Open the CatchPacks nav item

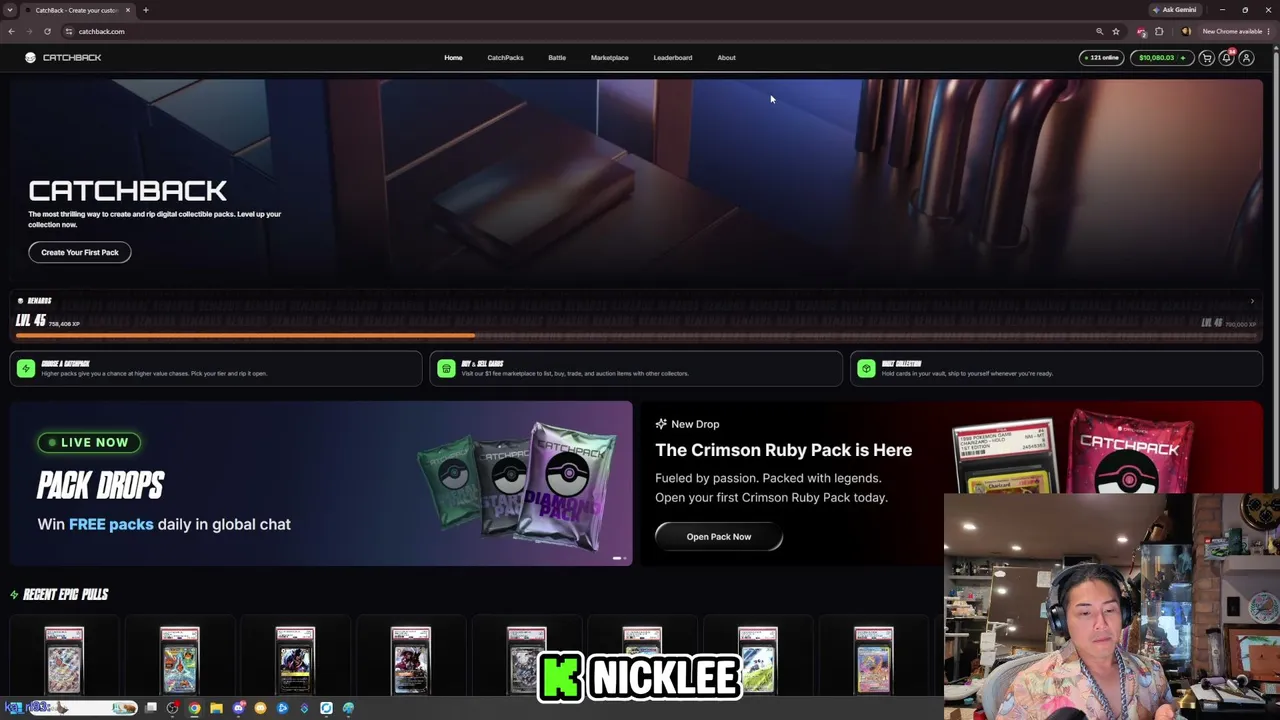505,58
